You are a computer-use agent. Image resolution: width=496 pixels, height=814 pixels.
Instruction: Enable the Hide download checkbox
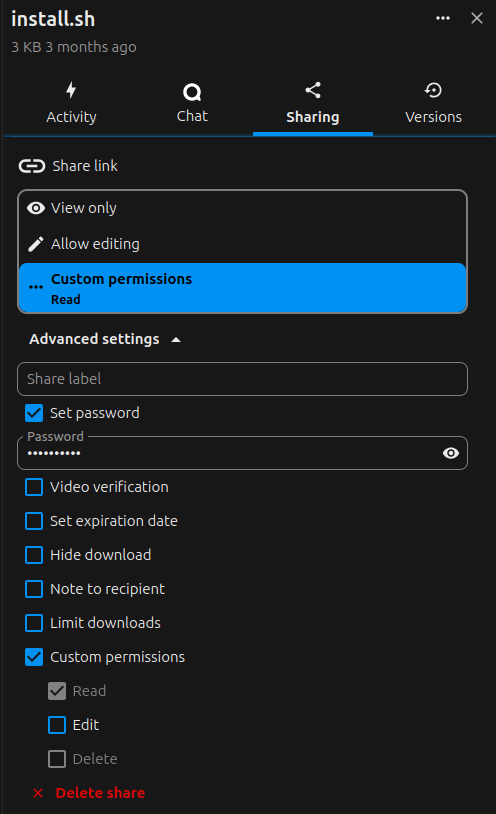pyautogui.click(x=34, y=555)
